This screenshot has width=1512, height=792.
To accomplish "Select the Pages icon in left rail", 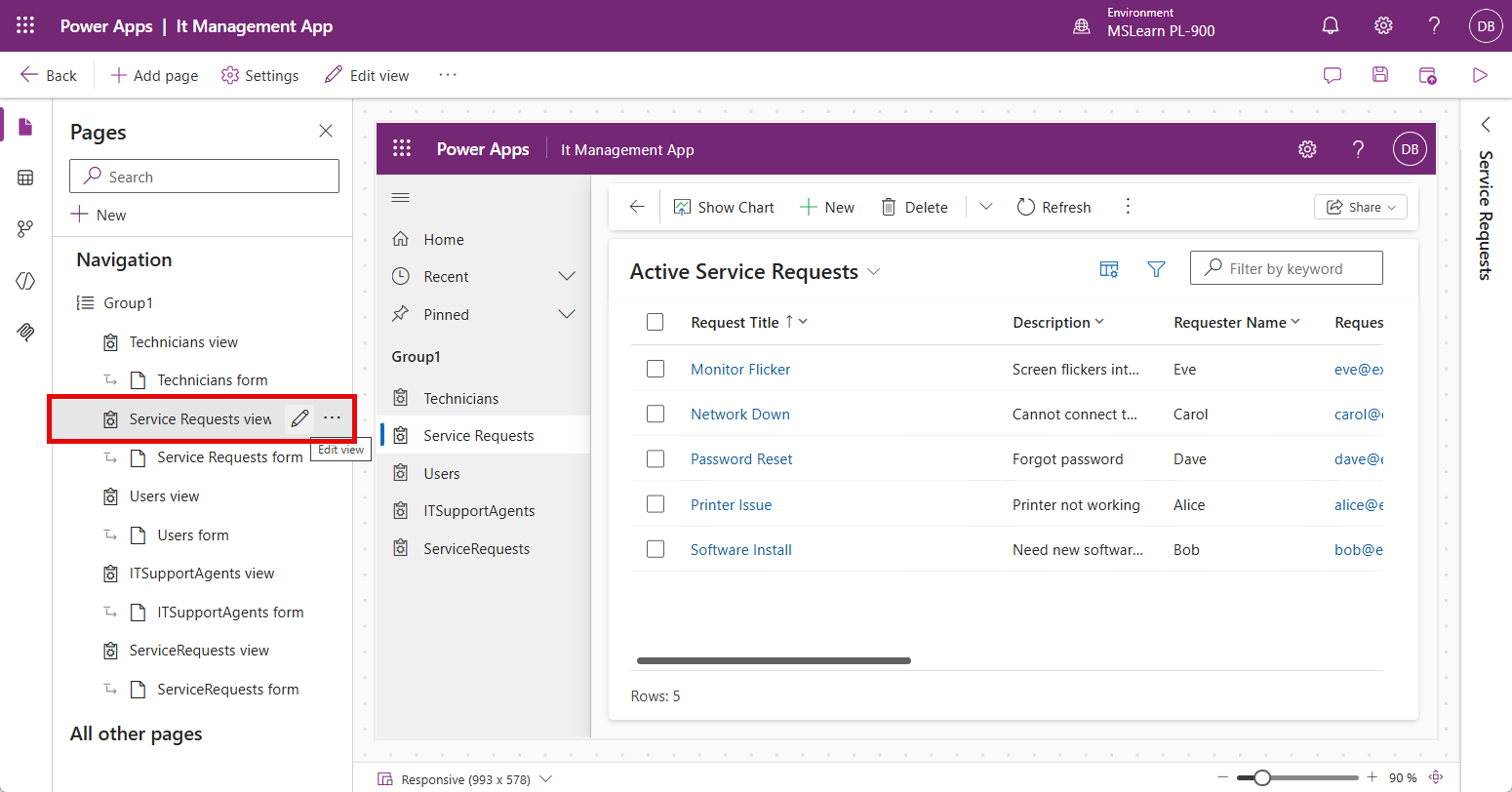I will [25, 126].
